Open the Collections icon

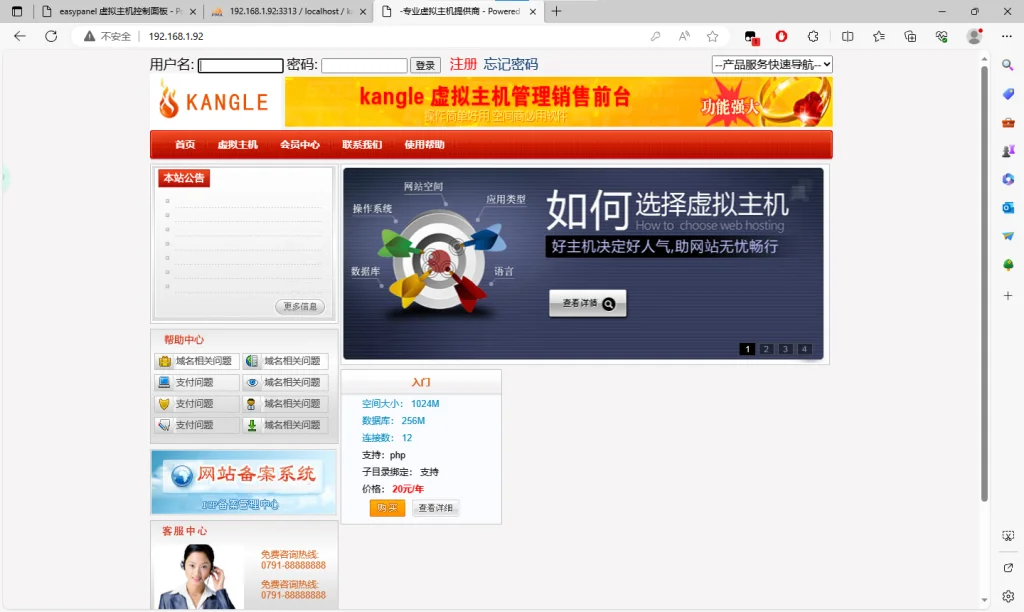(x=910, y=37)
